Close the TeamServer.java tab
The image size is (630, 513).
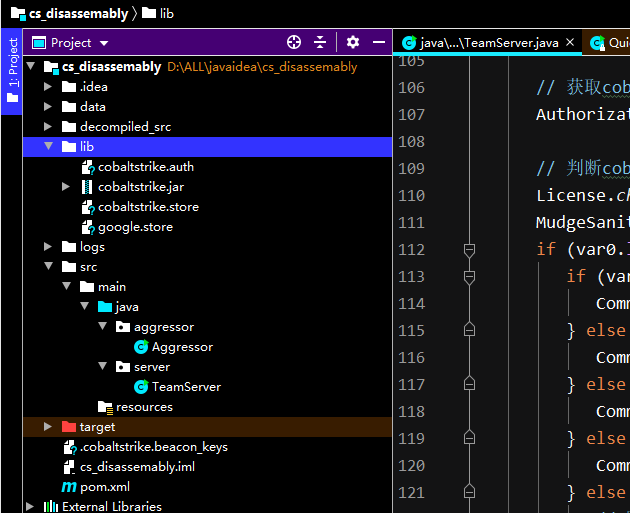[570, 42]
